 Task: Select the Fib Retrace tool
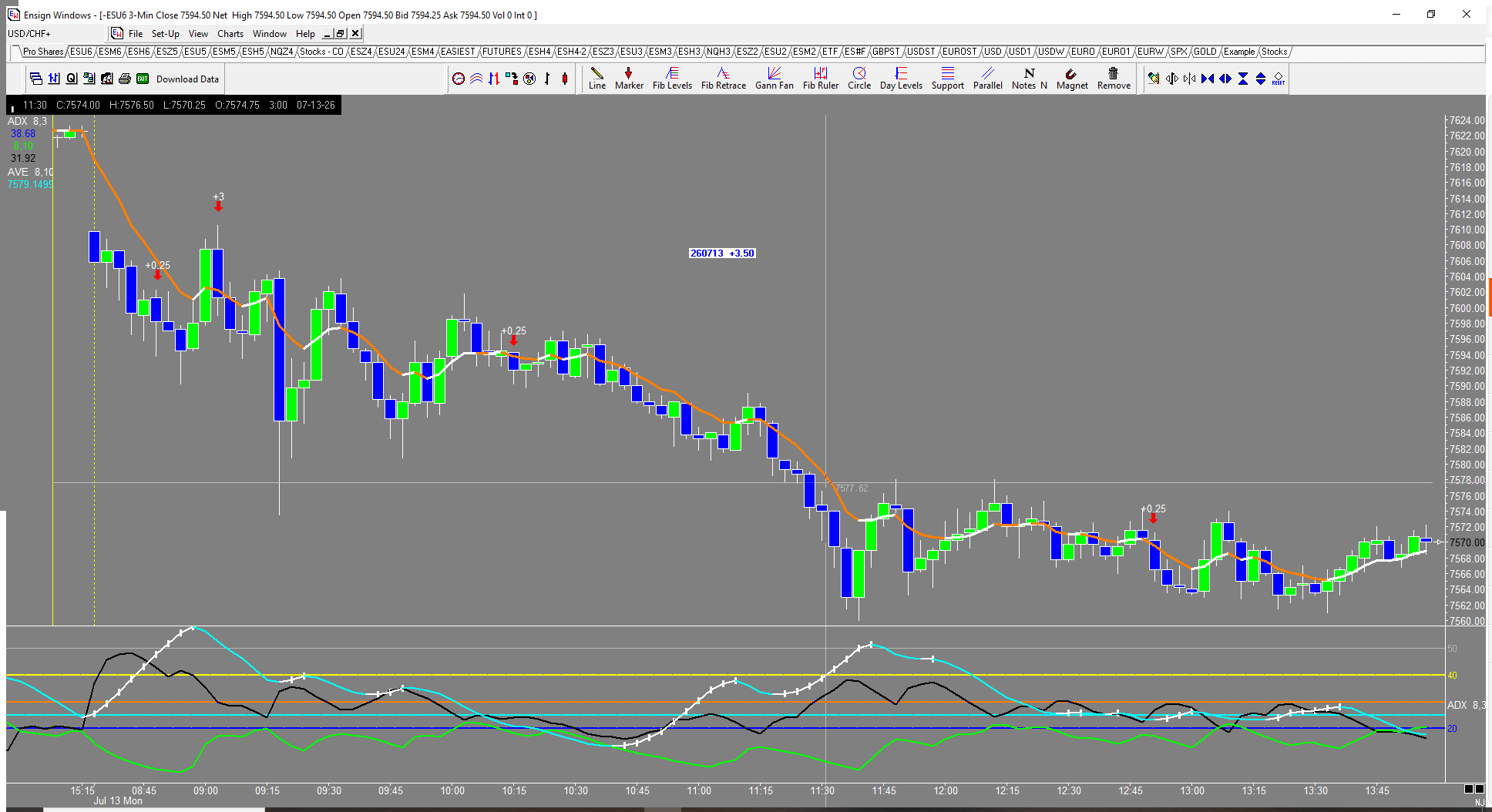[723, 79]
